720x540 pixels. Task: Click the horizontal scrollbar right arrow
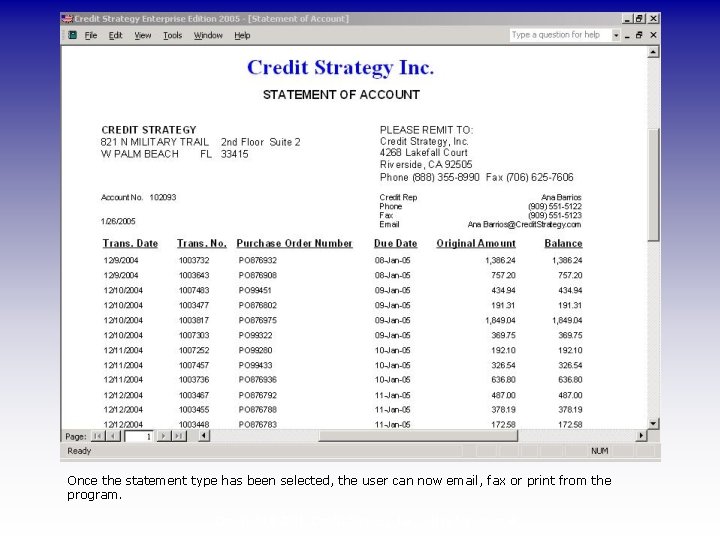click(x=641, y=436)
